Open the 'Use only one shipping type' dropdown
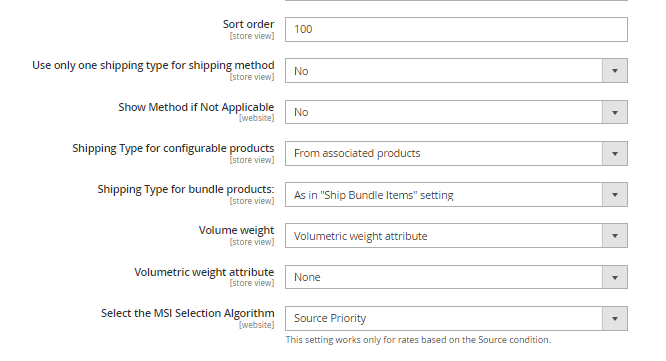666x361 pixels. pos(456,71)
